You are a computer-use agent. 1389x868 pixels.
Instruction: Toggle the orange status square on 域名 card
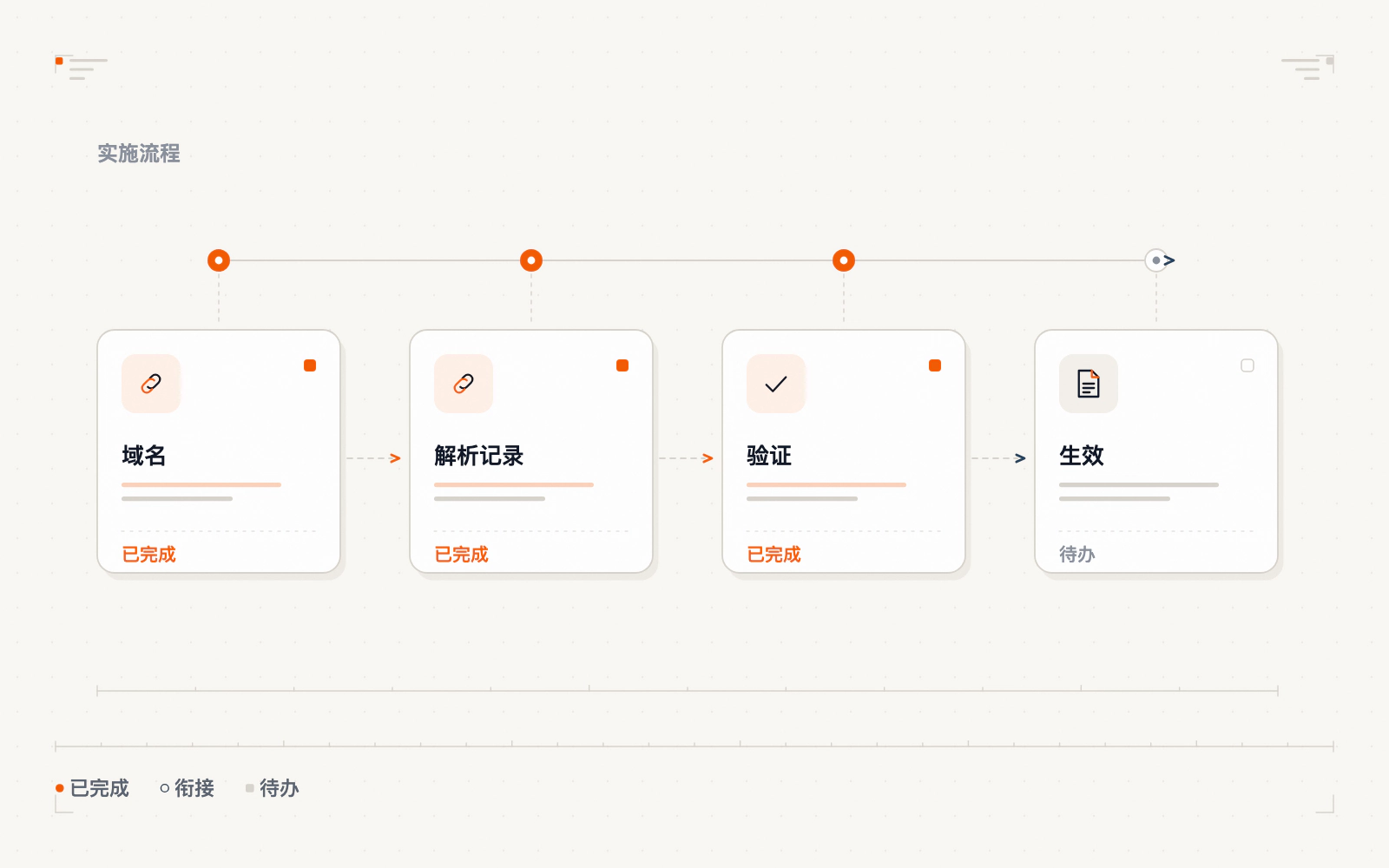coord(310,365)
